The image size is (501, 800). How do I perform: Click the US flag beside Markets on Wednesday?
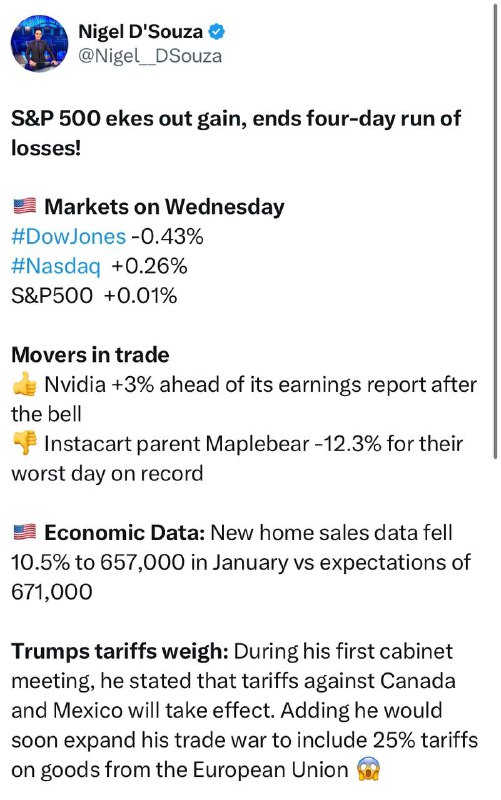24,206
